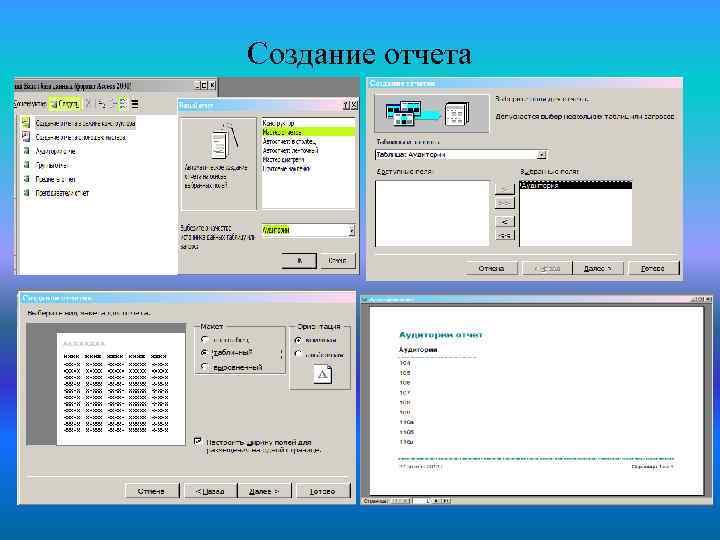The height and width of the screenshot is (540, 720).
Task: Select the 'Аудитории' report in the list
Action: [x=55, y=151]
